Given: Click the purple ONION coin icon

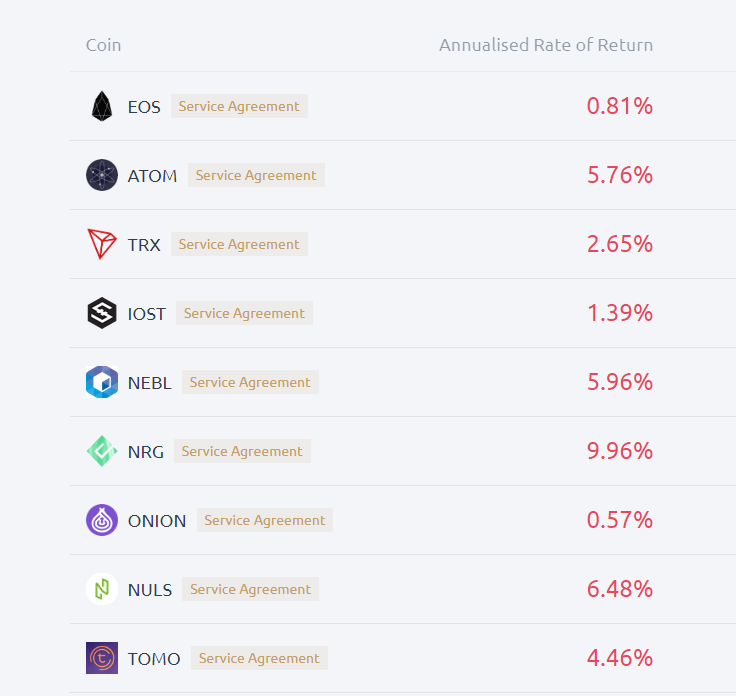Looking at the screenshot, I should coord(102,520).
